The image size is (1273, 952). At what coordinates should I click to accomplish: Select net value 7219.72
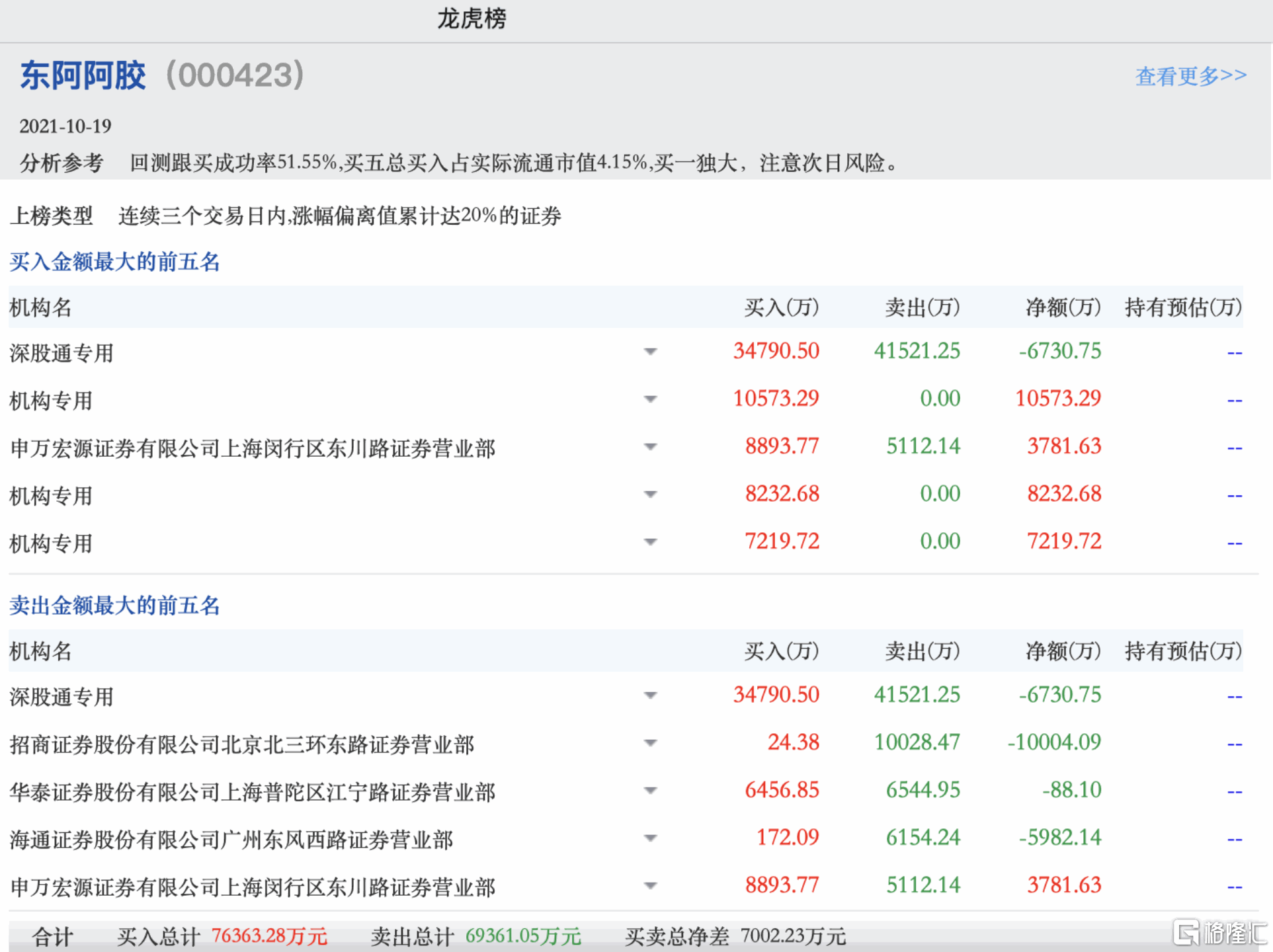1064,541
